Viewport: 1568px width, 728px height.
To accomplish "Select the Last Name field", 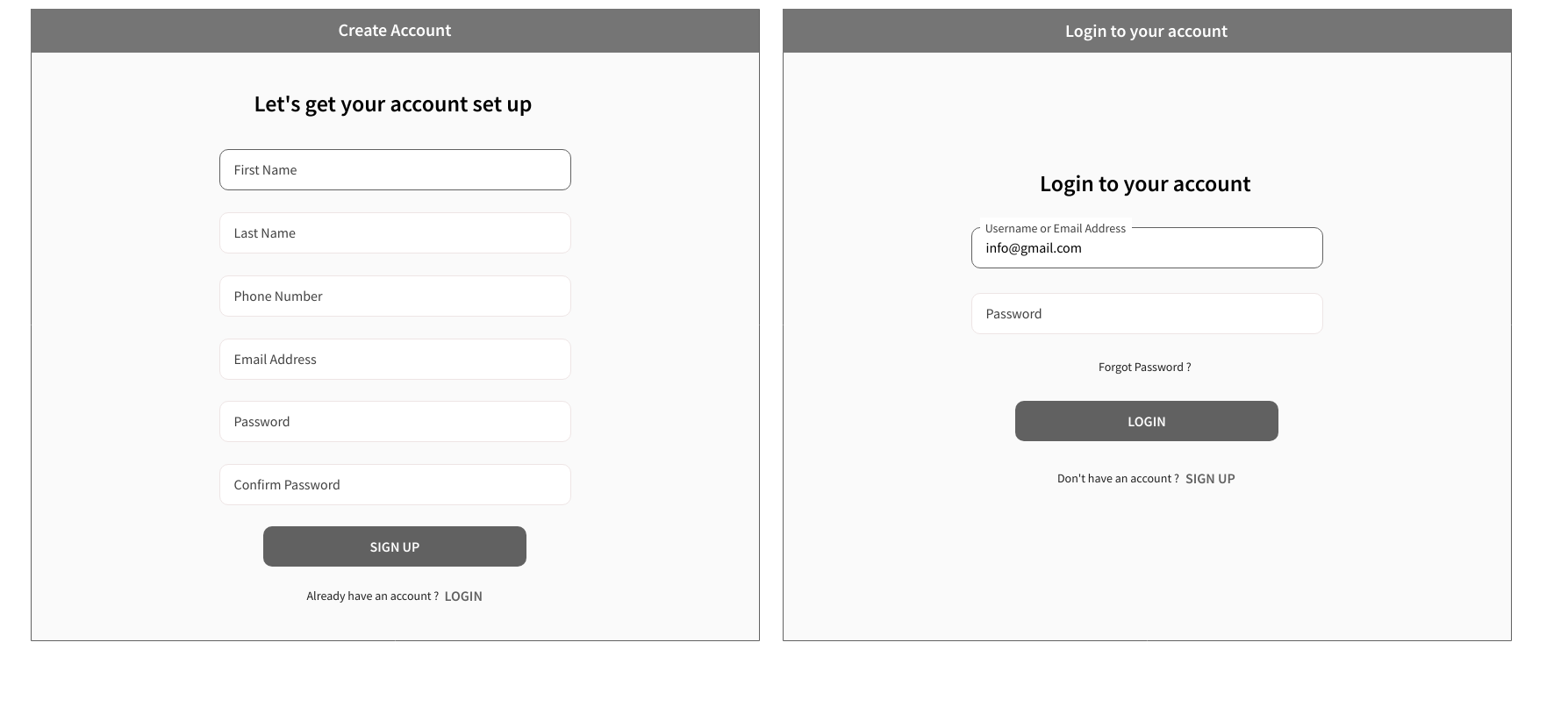I will pyautogui.click(x=395, y=232).
